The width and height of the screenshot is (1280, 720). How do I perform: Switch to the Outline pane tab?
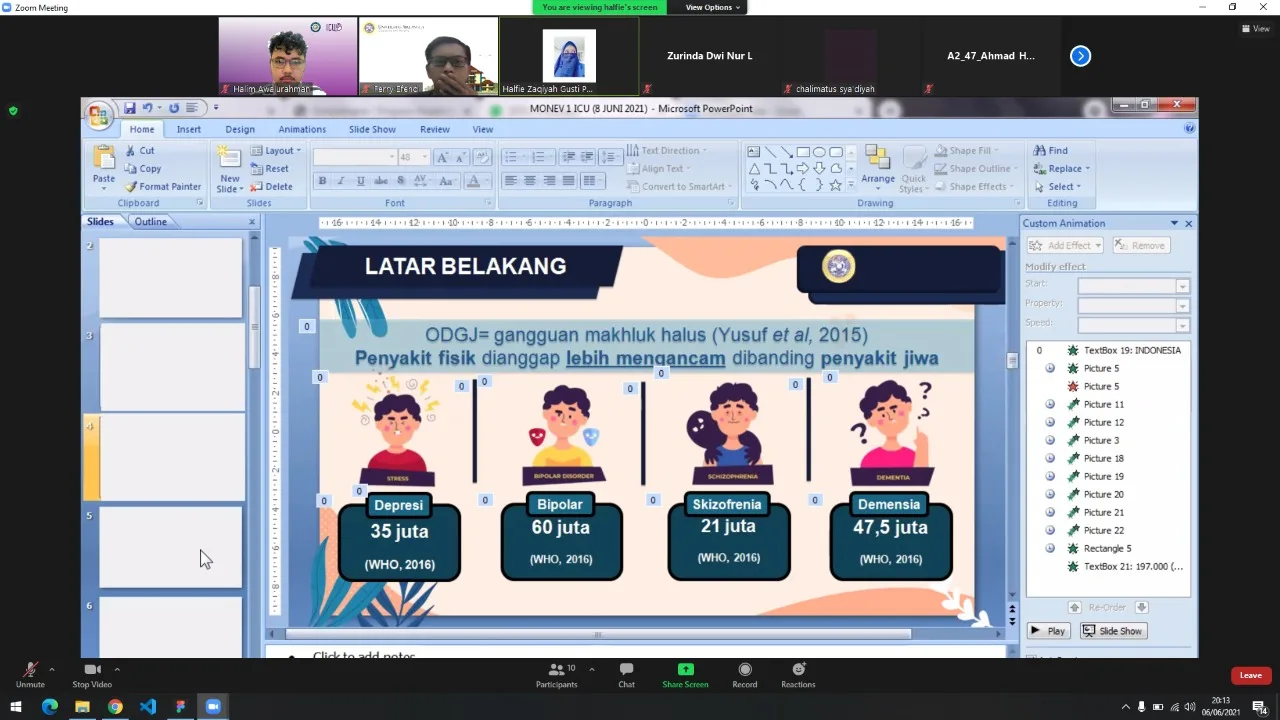(x=151, y=222)
